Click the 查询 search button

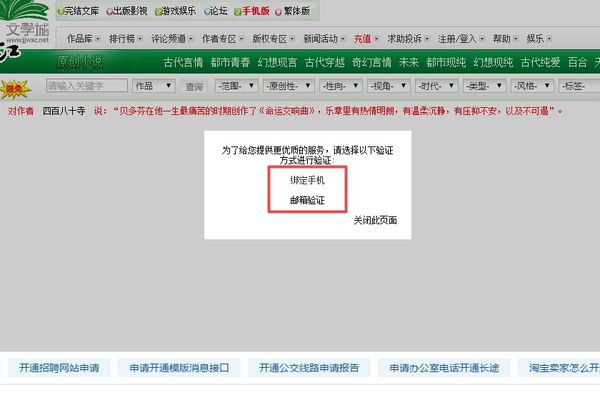[194, 87]
